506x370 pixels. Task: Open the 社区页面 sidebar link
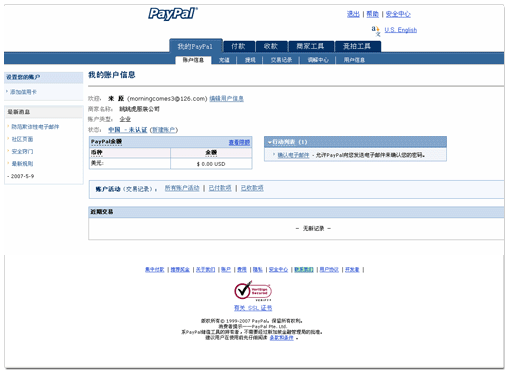(x=22, y=139)
